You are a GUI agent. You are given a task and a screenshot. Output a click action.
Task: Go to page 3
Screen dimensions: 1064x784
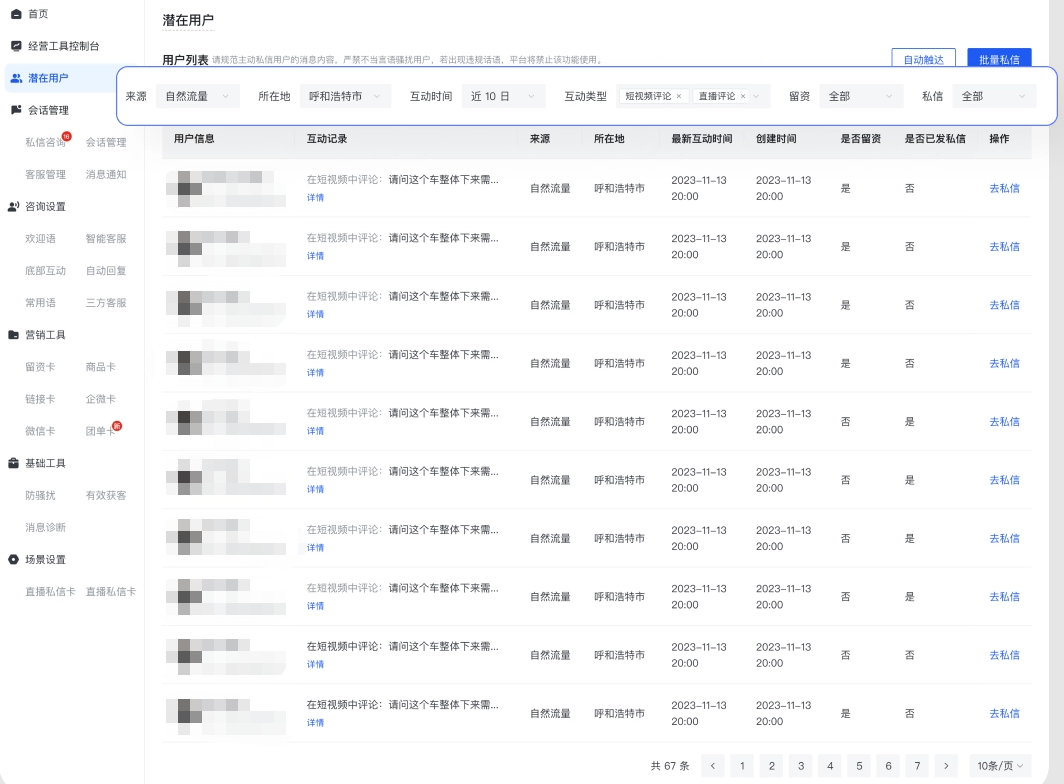tap(801, 766)
